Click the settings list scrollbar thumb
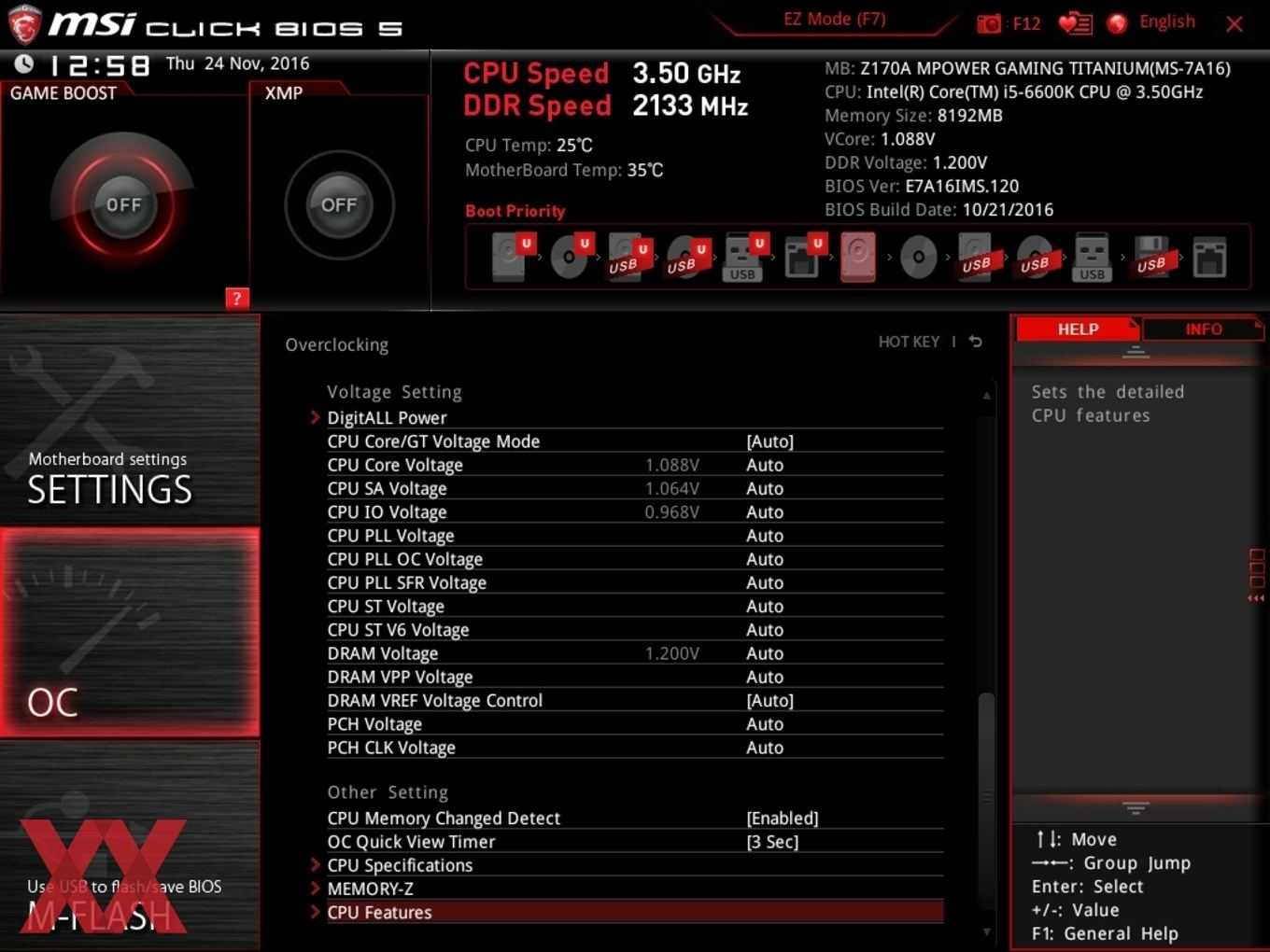This screenshot has width=1270, height=952. (x=986, y=795)
